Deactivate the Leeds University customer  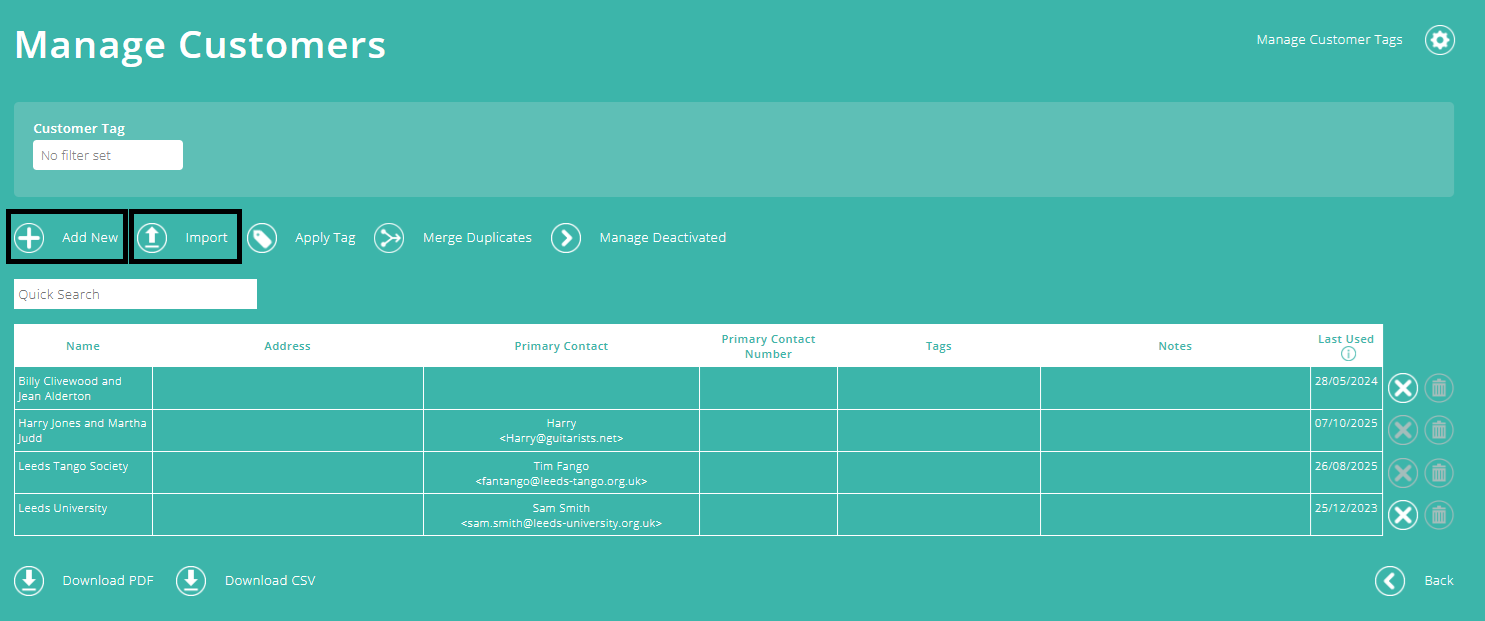tap(1402, 515)
